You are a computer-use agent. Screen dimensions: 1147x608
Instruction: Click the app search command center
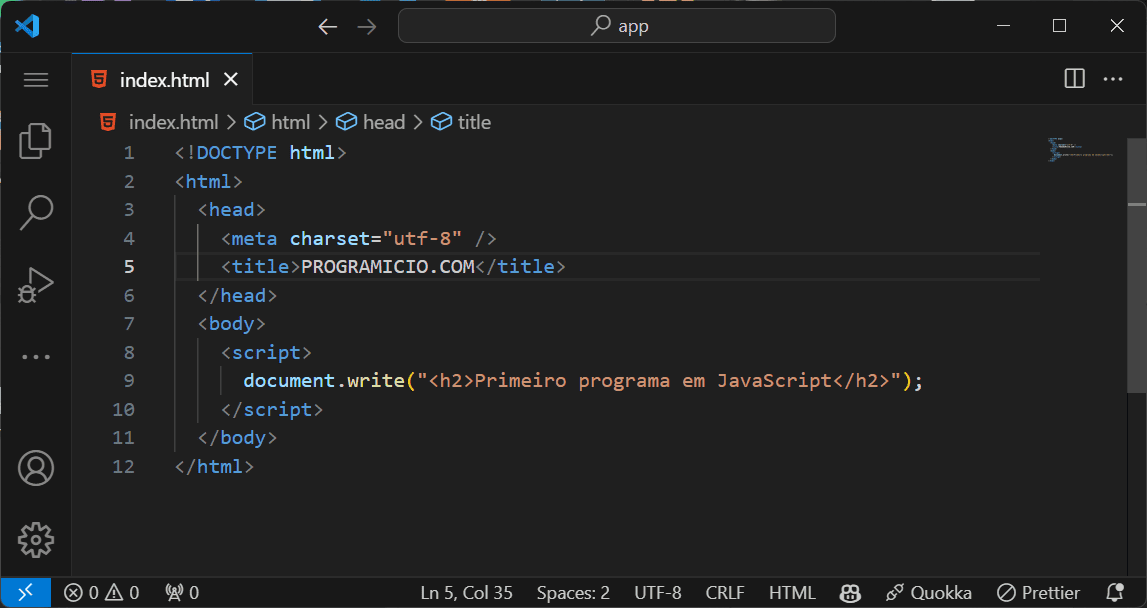617,26
